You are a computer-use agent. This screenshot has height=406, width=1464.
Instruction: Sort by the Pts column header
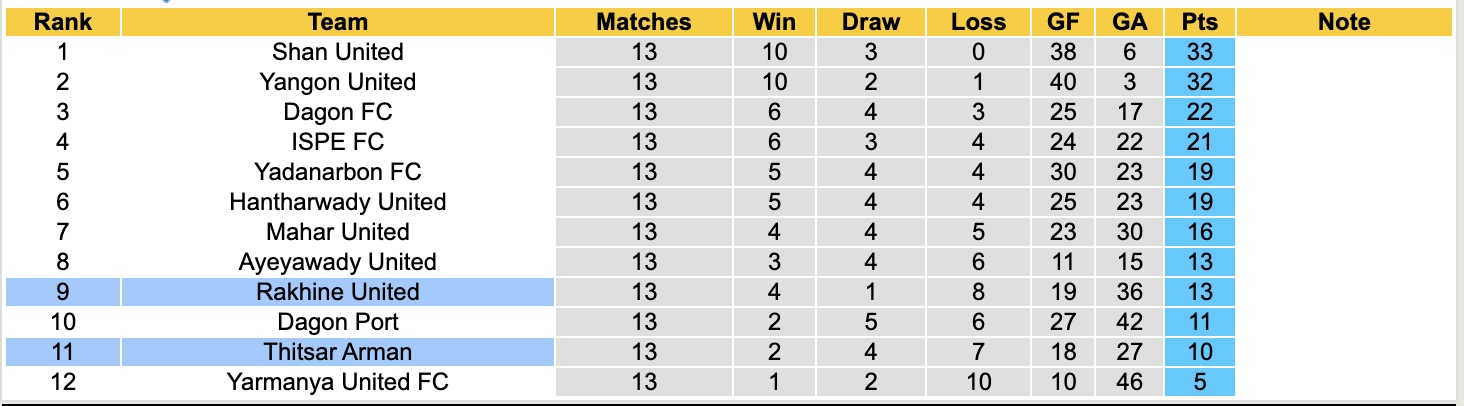point(1199,22)
